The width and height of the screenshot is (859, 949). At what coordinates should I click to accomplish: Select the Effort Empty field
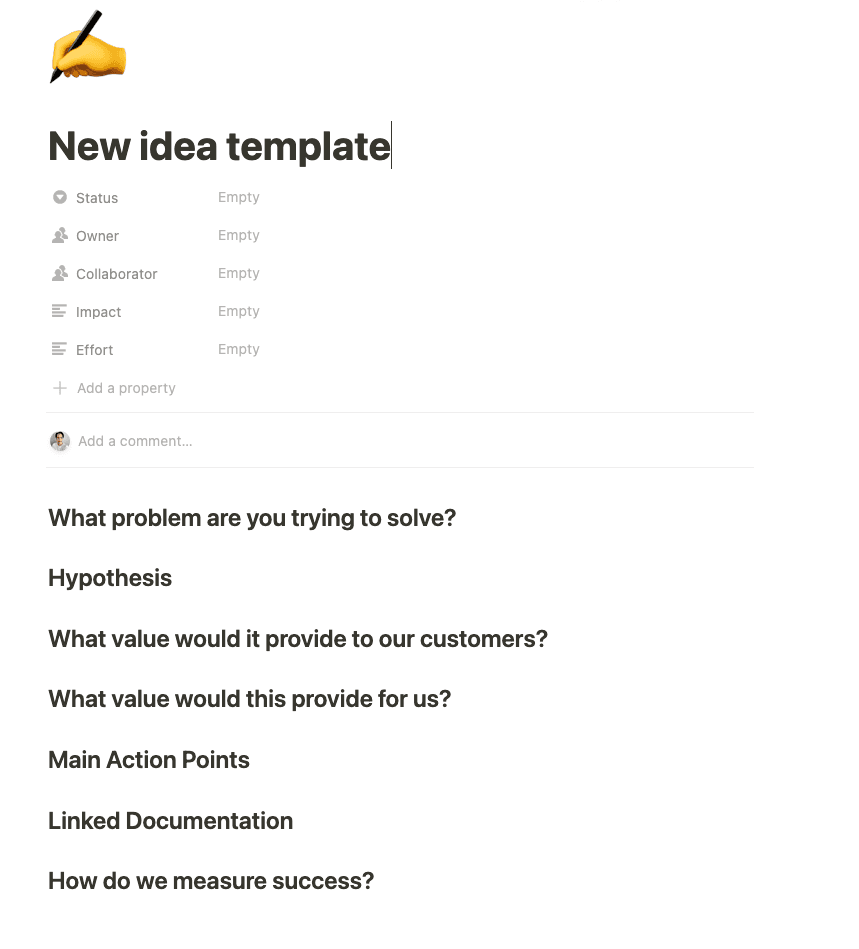point(239,349)
